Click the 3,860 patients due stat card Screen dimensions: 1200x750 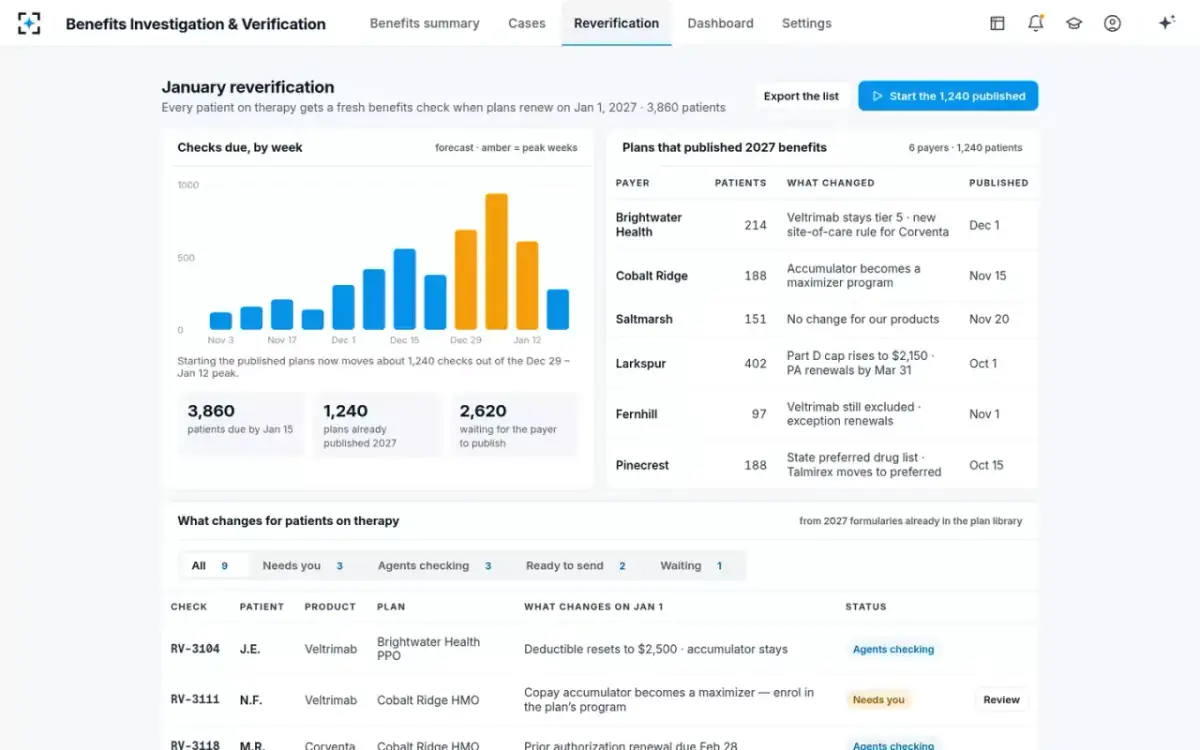pos(241,425)
